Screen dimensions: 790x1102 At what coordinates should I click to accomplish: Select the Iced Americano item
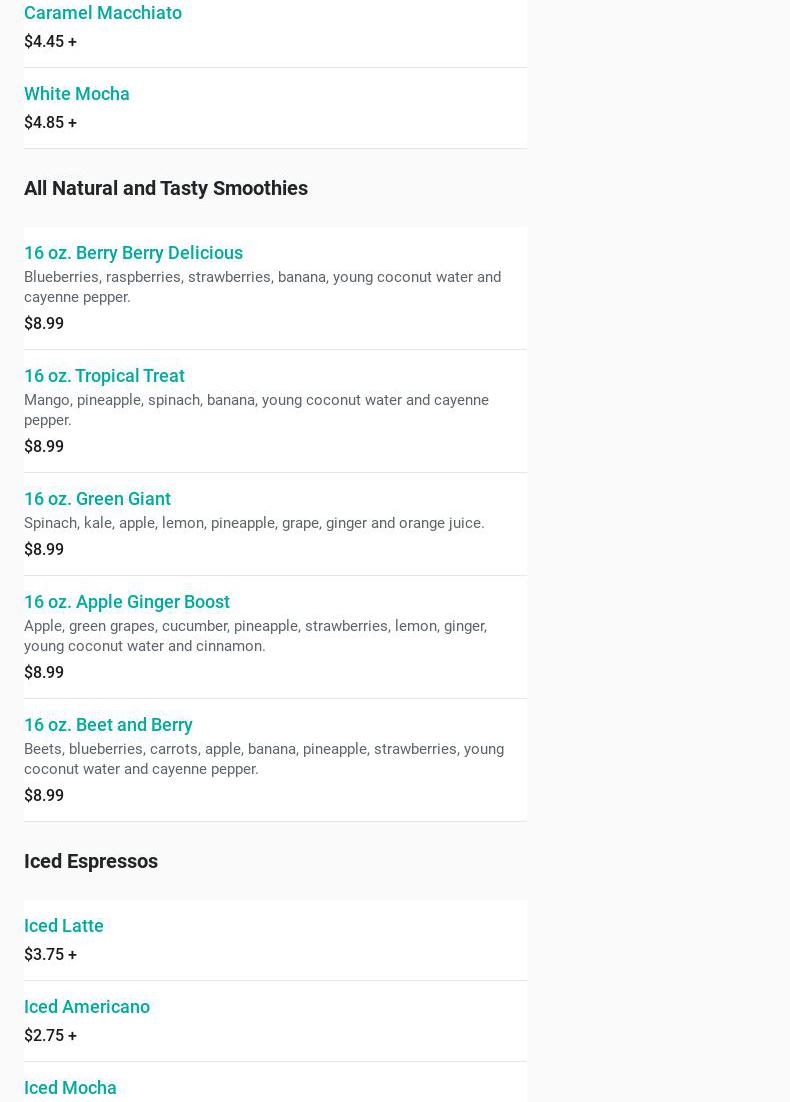tap(87, 1007)
